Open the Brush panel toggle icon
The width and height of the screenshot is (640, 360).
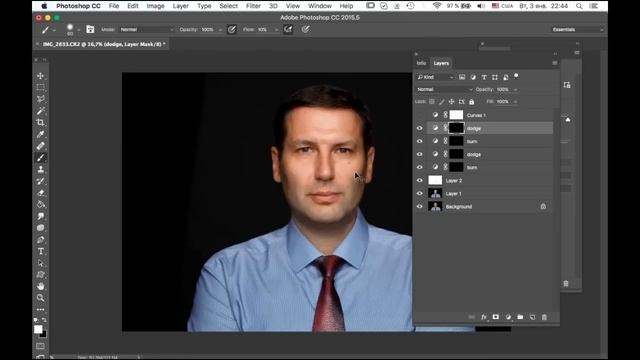(90, 29)
